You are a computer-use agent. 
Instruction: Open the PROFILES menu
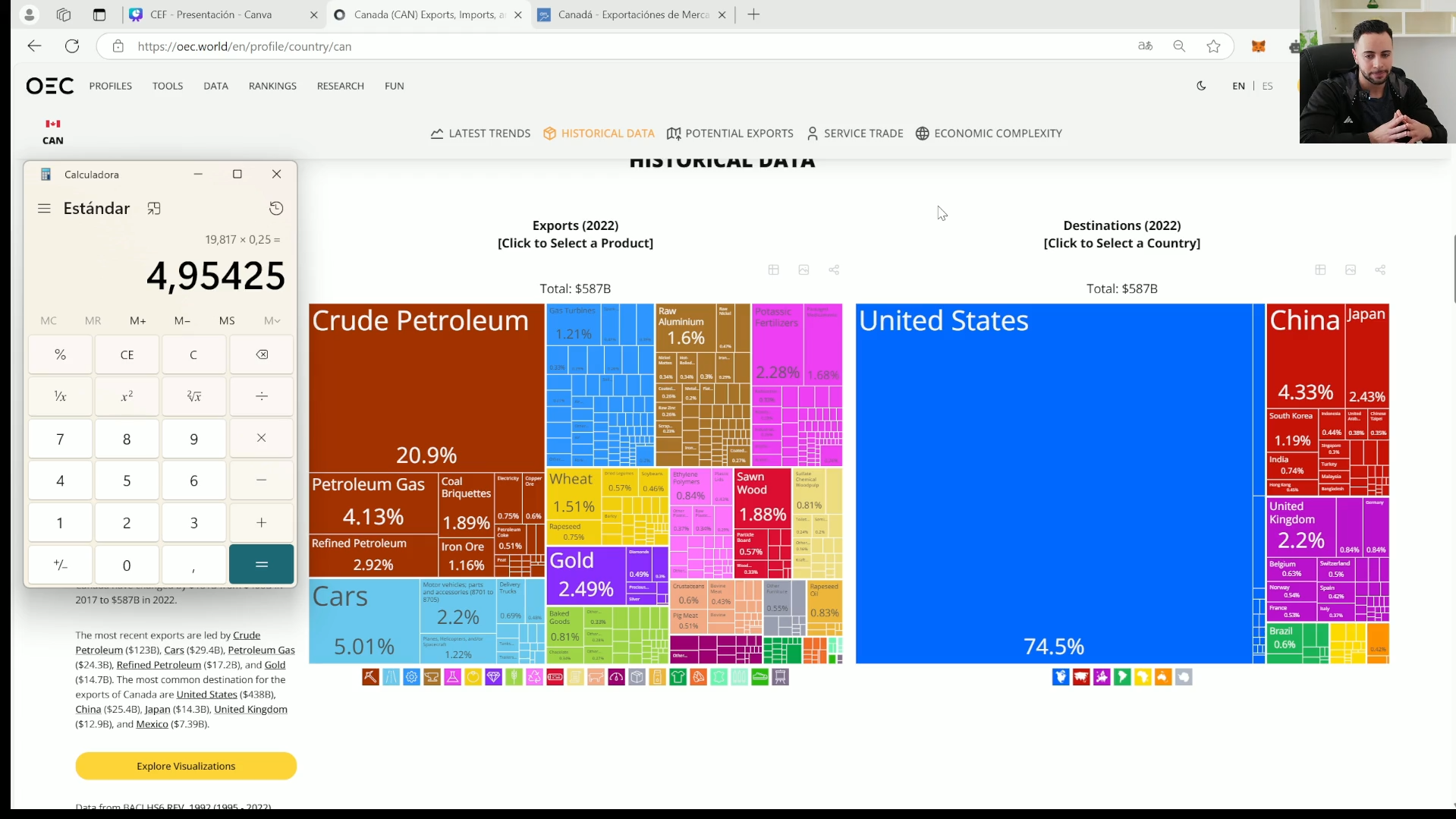111,86
